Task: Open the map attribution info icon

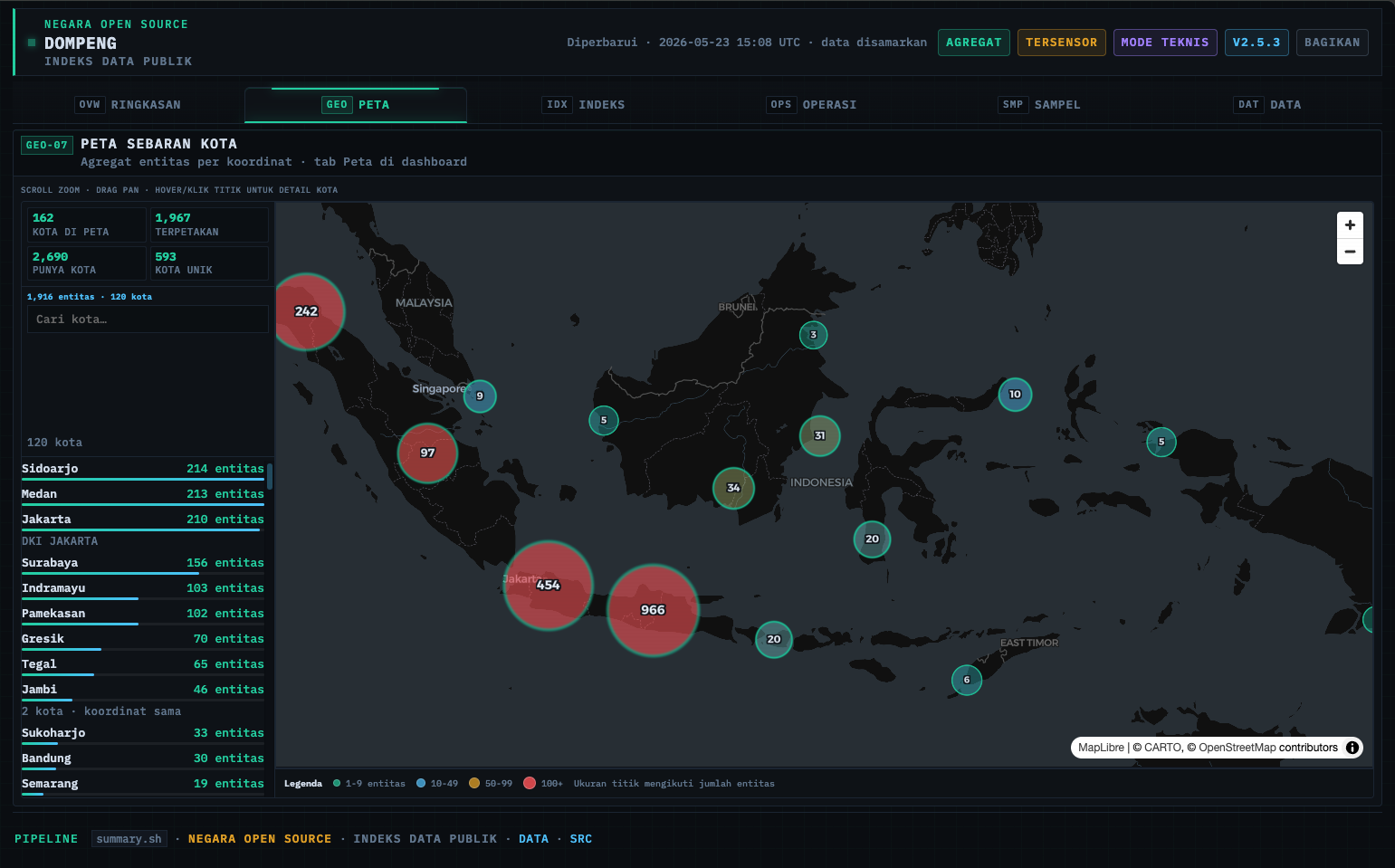Action: coord(1352,748)
